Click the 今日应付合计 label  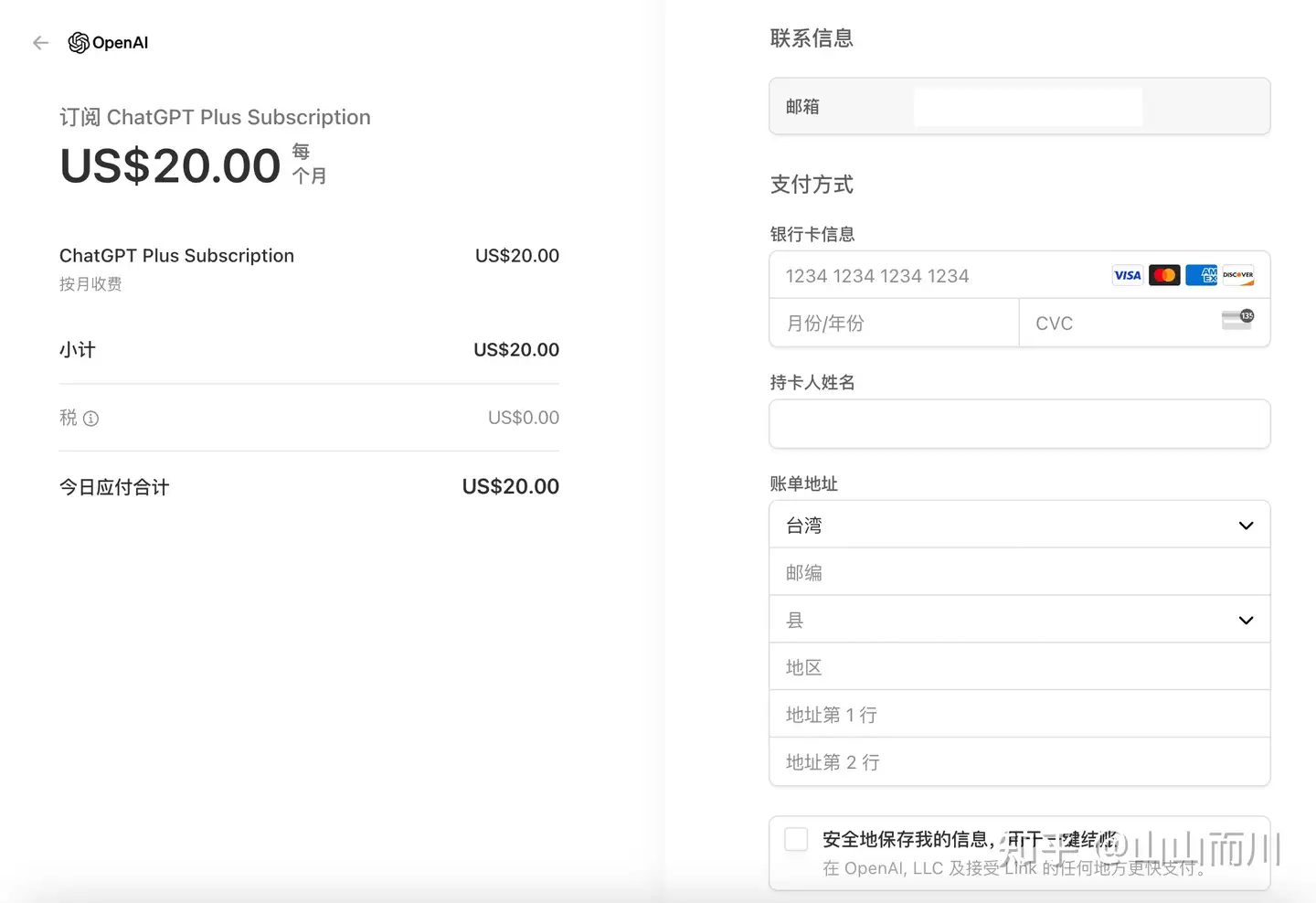[x=114, y=487]
